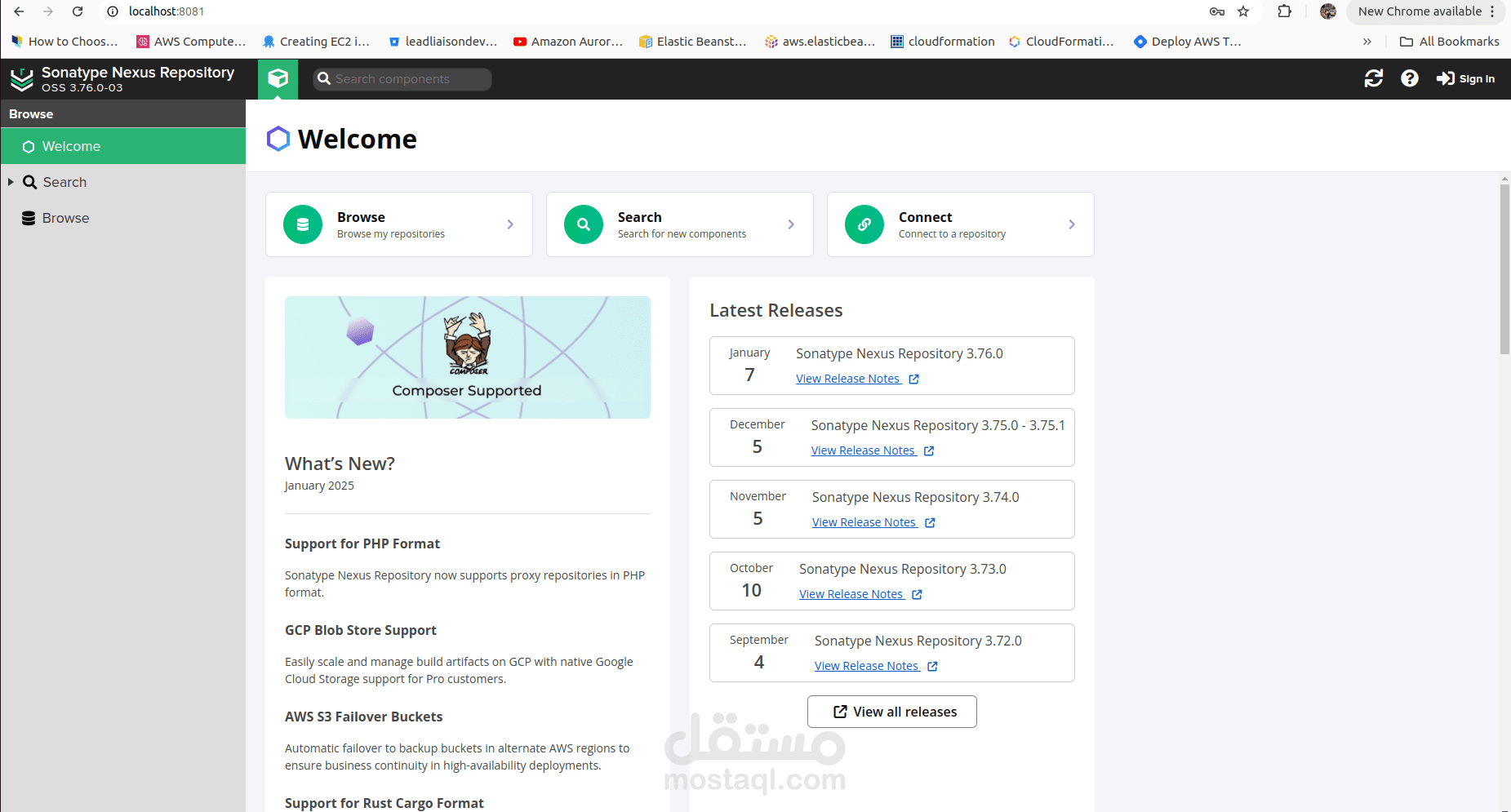Image resolution: width=1511 pixels, height=812 pixels.
Task: View Release Notes for 3.75.0 - 3.75.1
Action: click(x=873, y=450)
